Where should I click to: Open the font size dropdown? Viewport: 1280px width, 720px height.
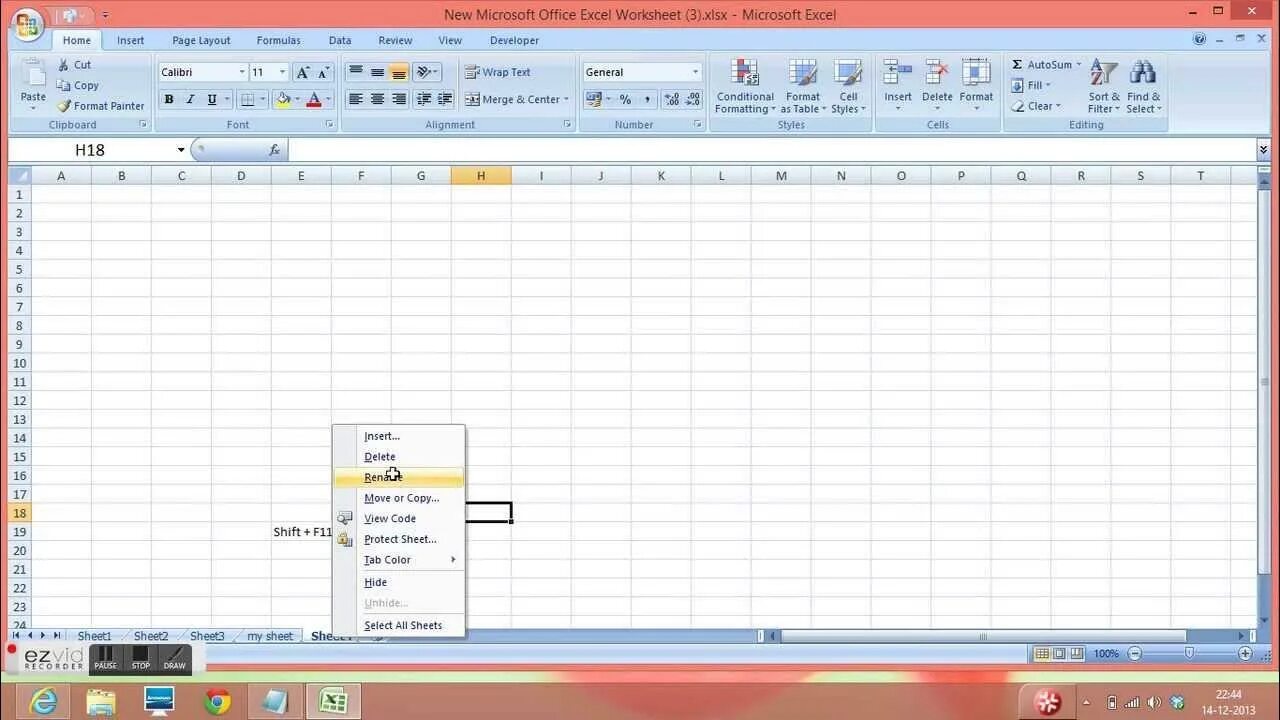pyautogui.click(x=283, y=72)
